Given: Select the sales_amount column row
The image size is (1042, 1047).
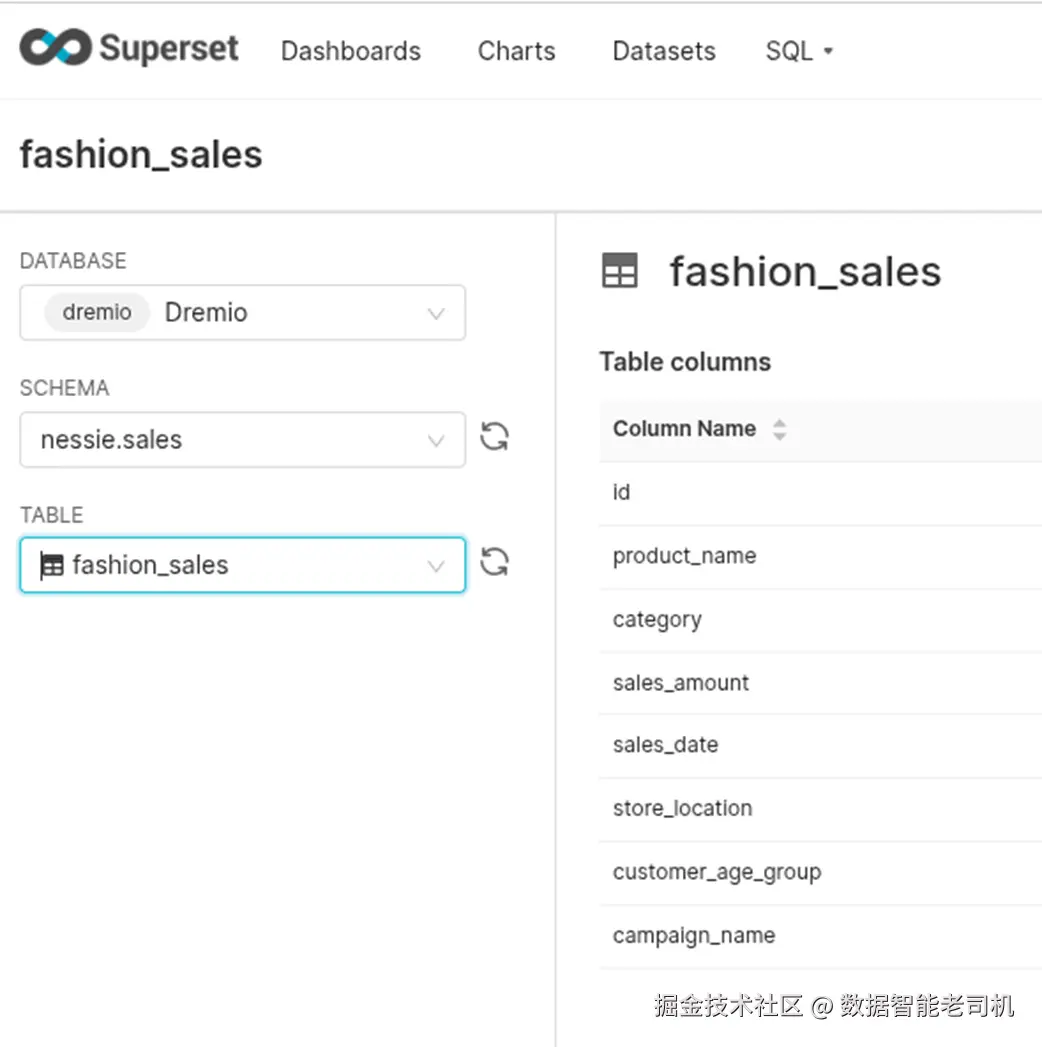Looking at the screenshot, I should 681,683.
